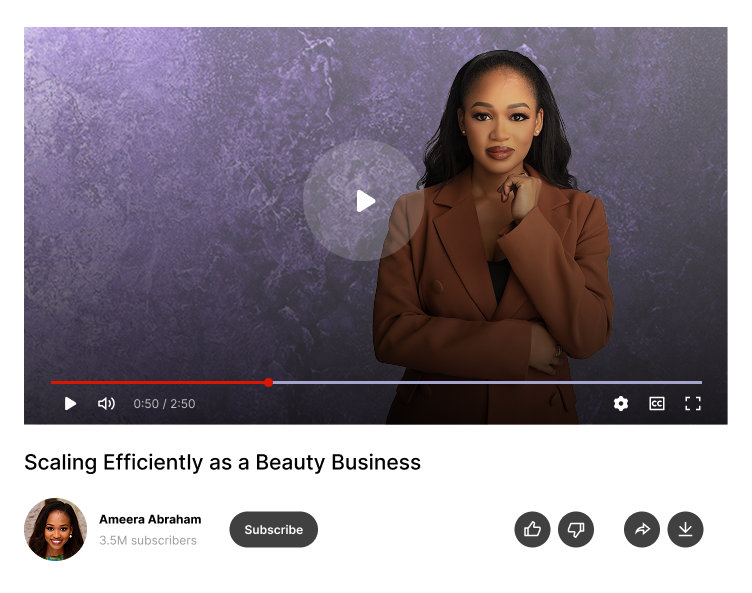Open video settings with the gear icon

click(621, 403)
